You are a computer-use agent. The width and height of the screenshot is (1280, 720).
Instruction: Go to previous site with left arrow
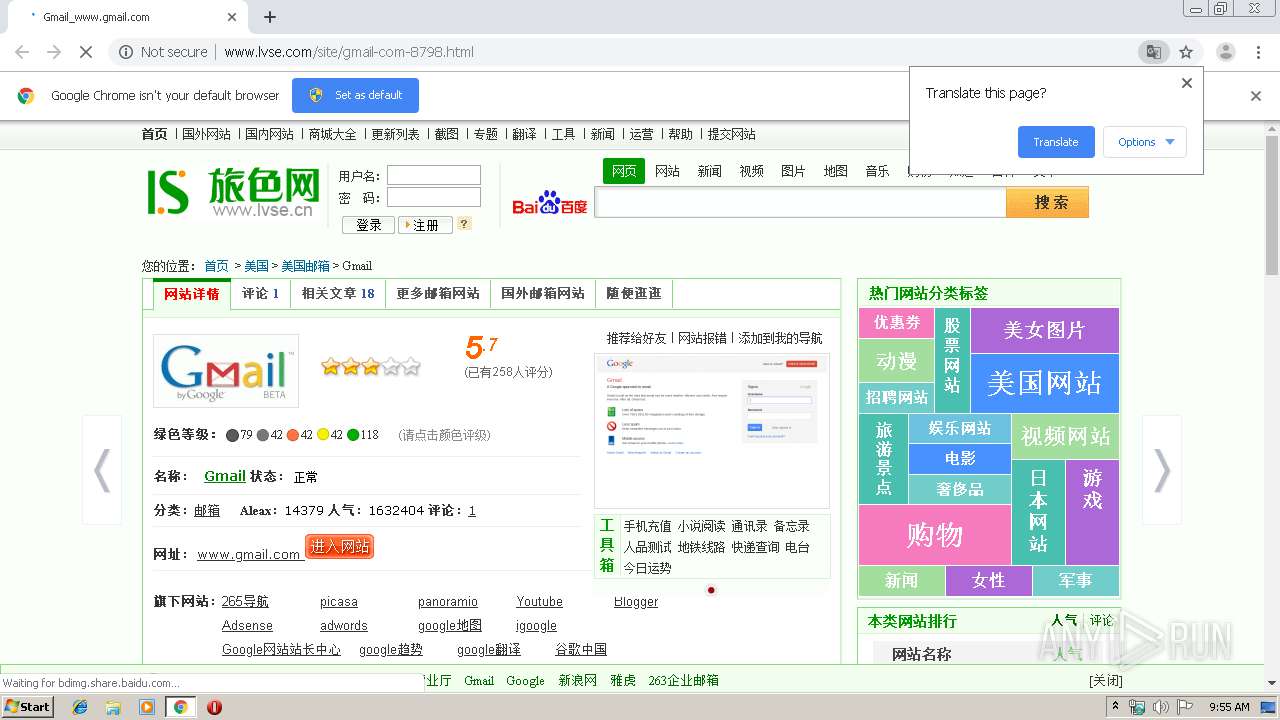click(x=102, y=470)
